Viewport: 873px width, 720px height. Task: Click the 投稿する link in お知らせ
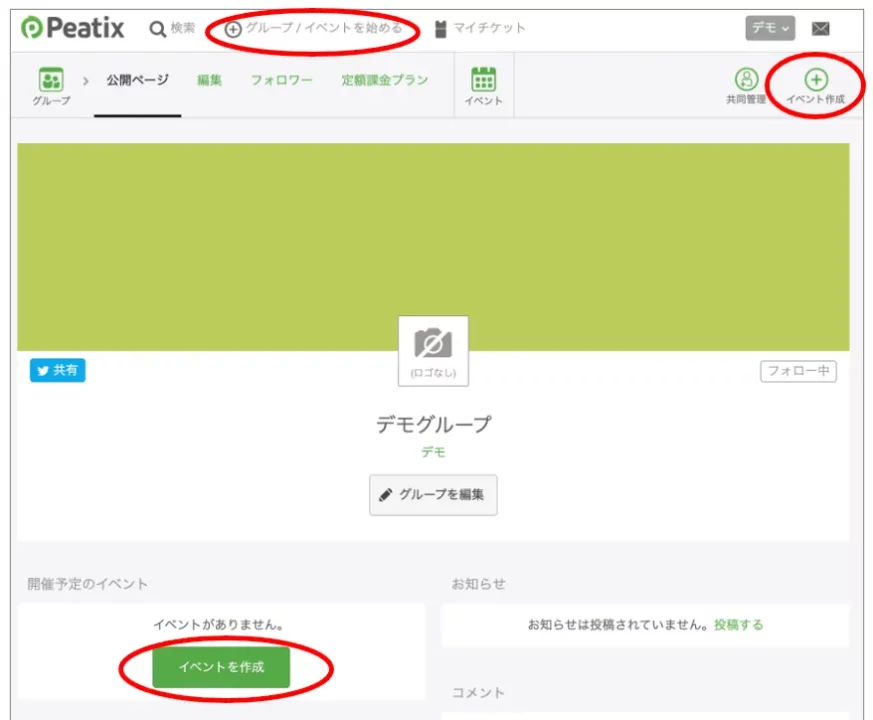(x=738, y=625)
